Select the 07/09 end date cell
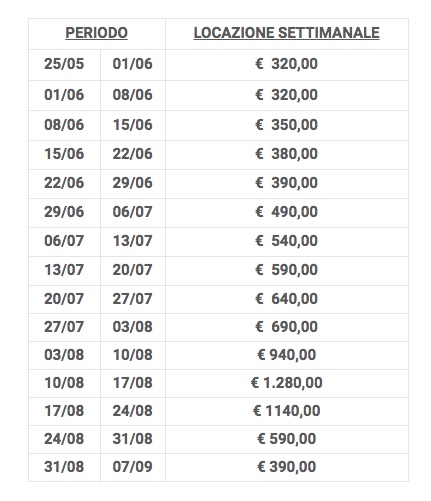This screenshot has height=501, width=431. point(132,466)
